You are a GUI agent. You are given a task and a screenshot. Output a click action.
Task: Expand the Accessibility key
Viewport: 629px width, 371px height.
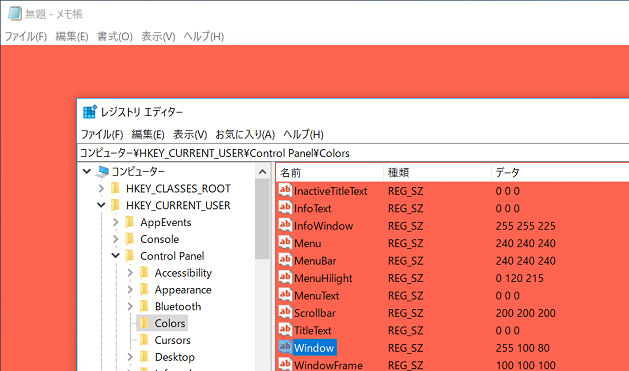point(130,273)
